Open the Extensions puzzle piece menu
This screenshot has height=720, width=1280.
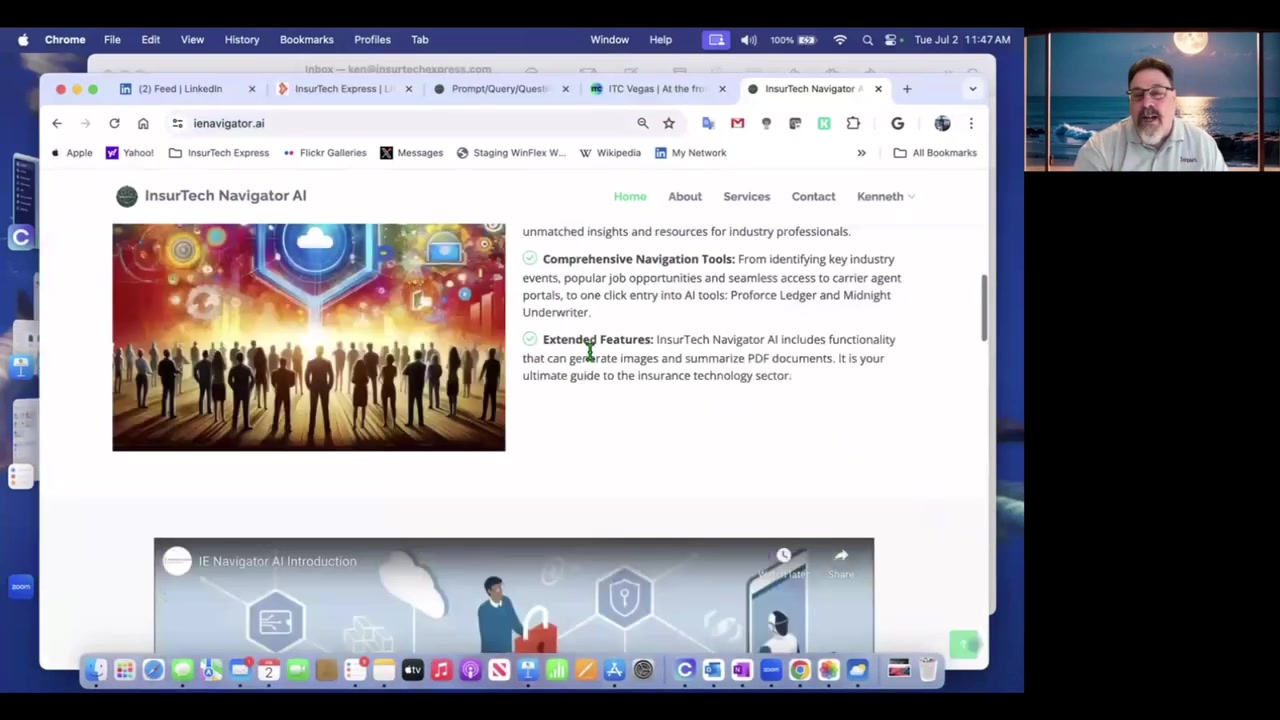853,123
